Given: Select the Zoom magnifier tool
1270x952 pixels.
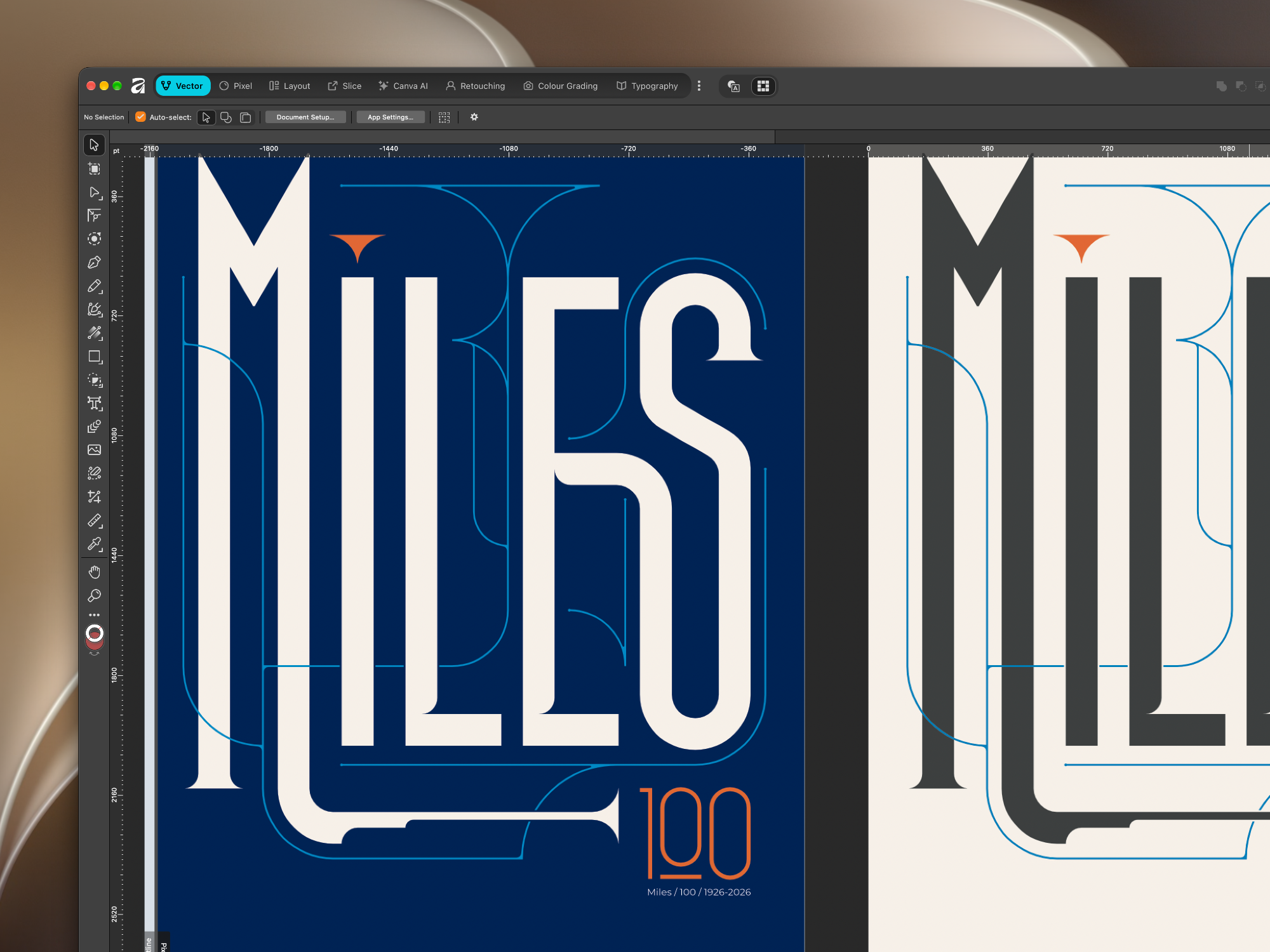Looking at the screenshot, I should click(94, 596).
